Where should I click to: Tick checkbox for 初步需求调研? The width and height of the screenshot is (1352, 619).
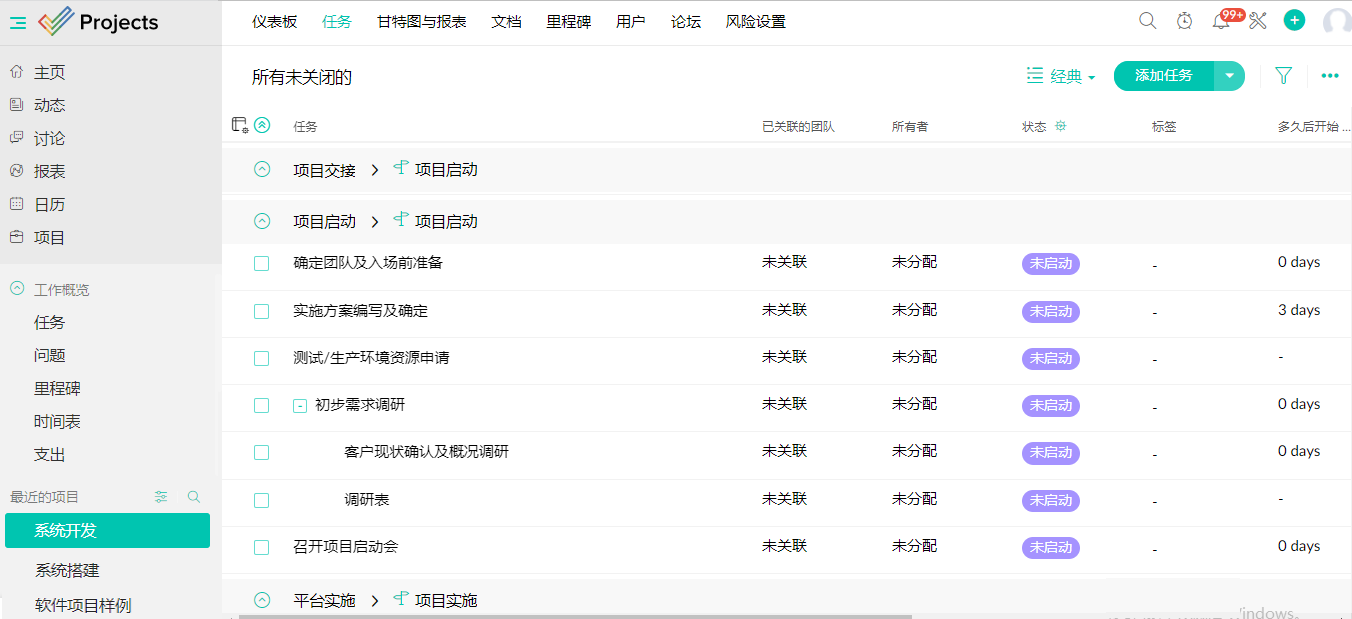[261, 406]
